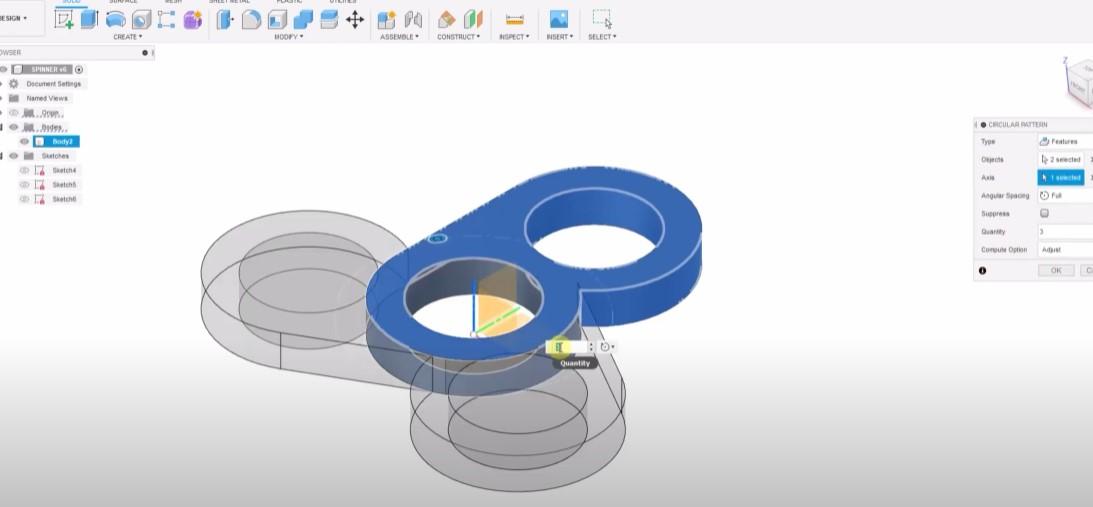The image size is (1093, 507).
Task: Open the Inspect dropdown menu
Action: coord(514,37)
